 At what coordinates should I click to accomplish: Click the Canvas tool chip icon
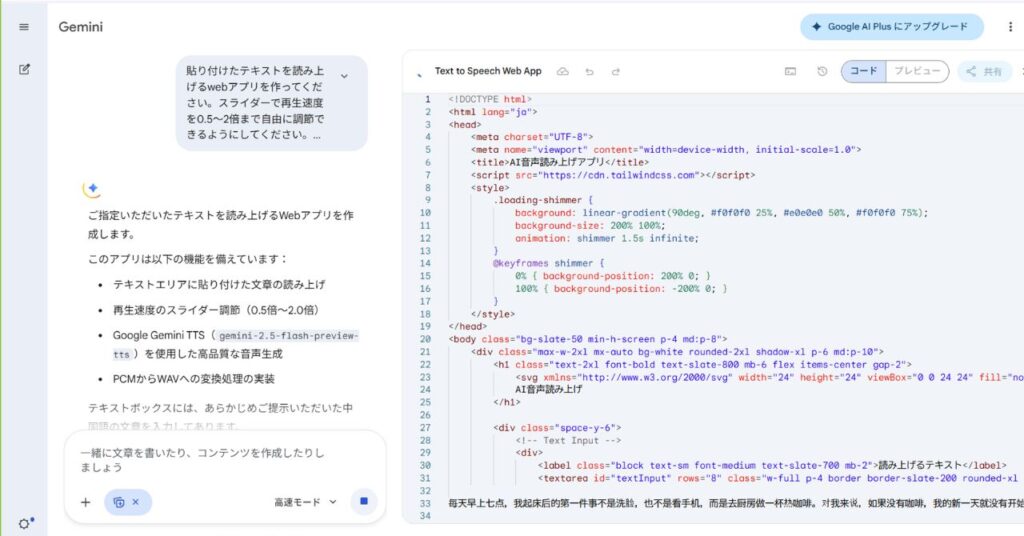click(x=119, y=502)
